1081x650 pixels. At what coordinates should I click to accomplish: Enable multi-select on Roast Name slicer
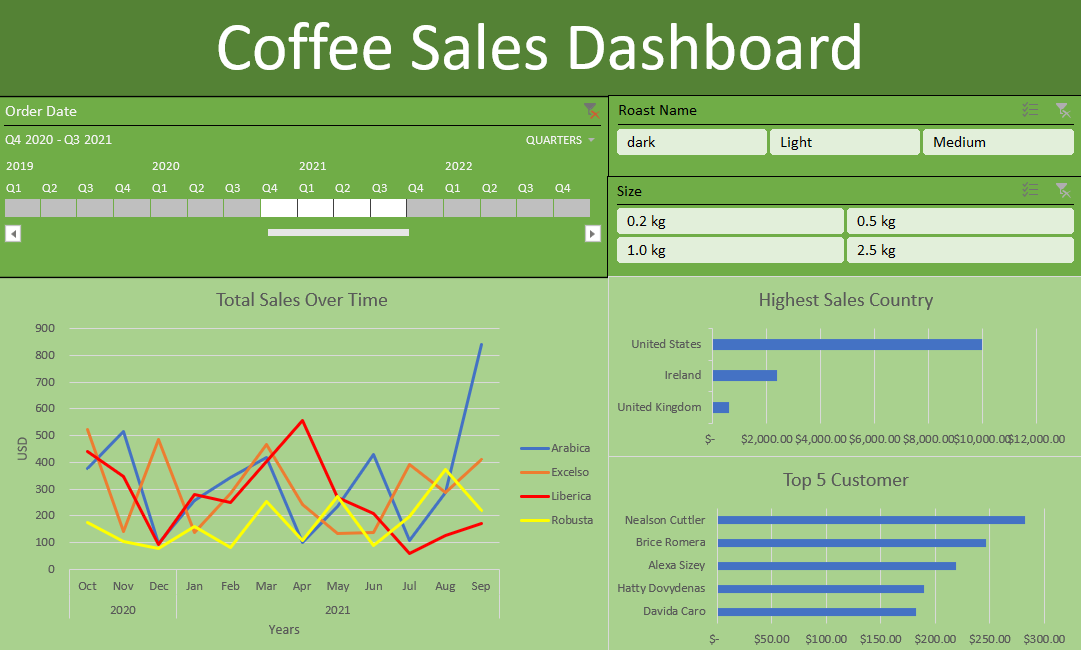pos(1031,110)
